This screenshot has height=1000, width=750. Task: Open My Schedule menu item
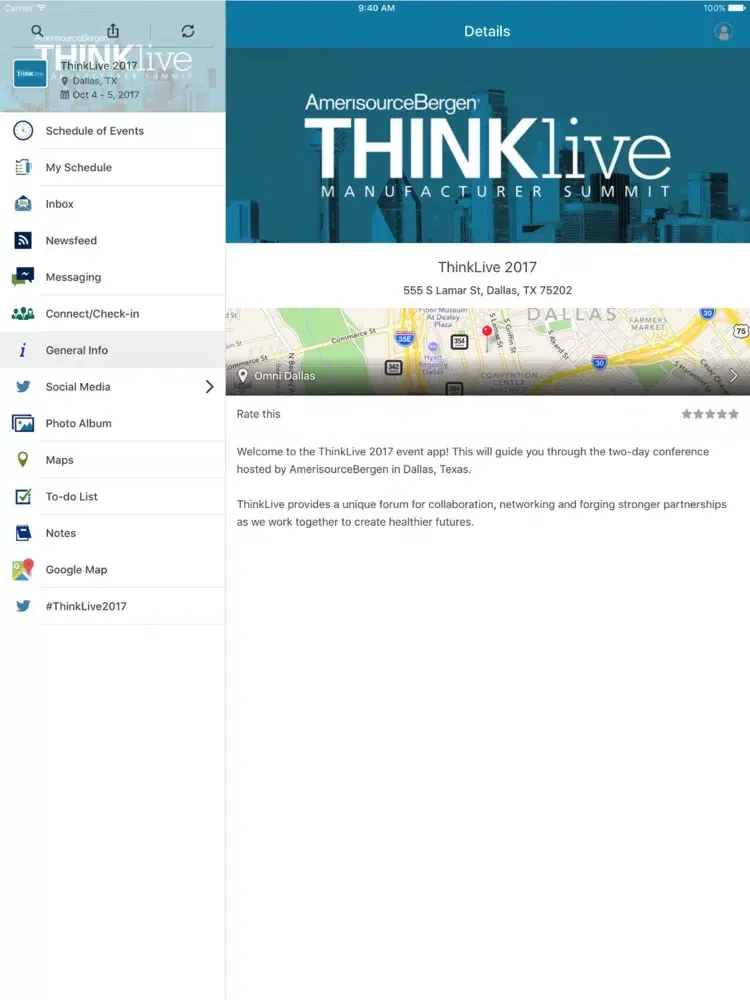click(112, 167)
